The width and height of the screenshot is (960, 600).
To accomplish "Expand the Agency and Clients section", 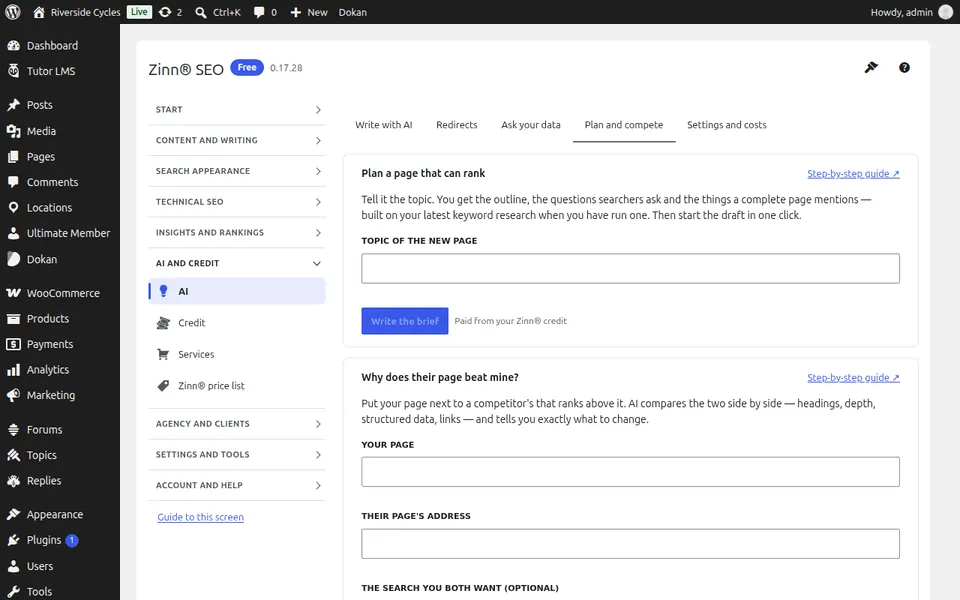I will point(237,424).
